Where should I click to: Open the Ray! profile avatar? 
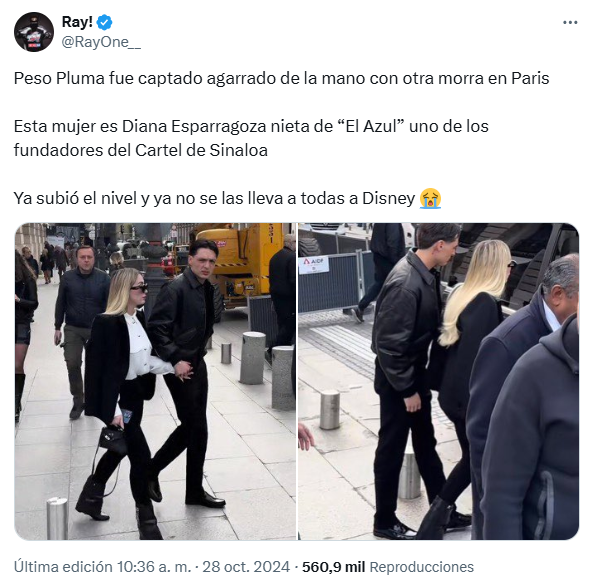pos(34,32)
